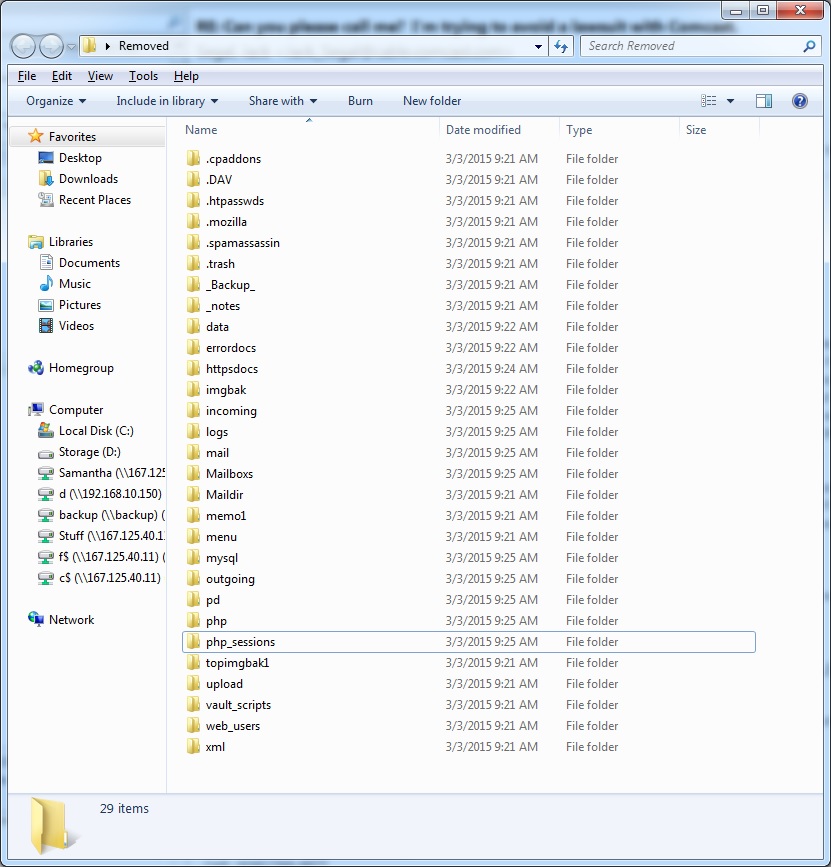
Task: Click the magnifier search icon
Action: click(x=809, y=46)
